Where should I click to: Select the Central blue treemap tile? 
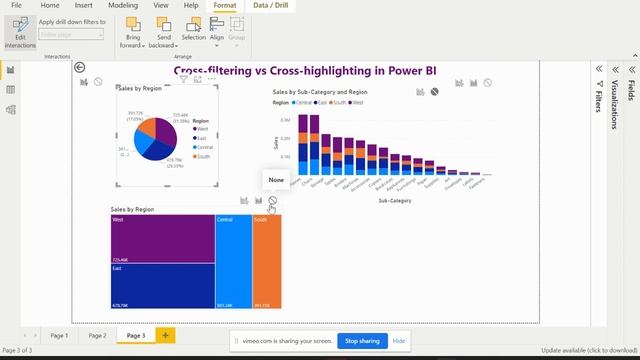pyautogui.click(x=234, y=262)
